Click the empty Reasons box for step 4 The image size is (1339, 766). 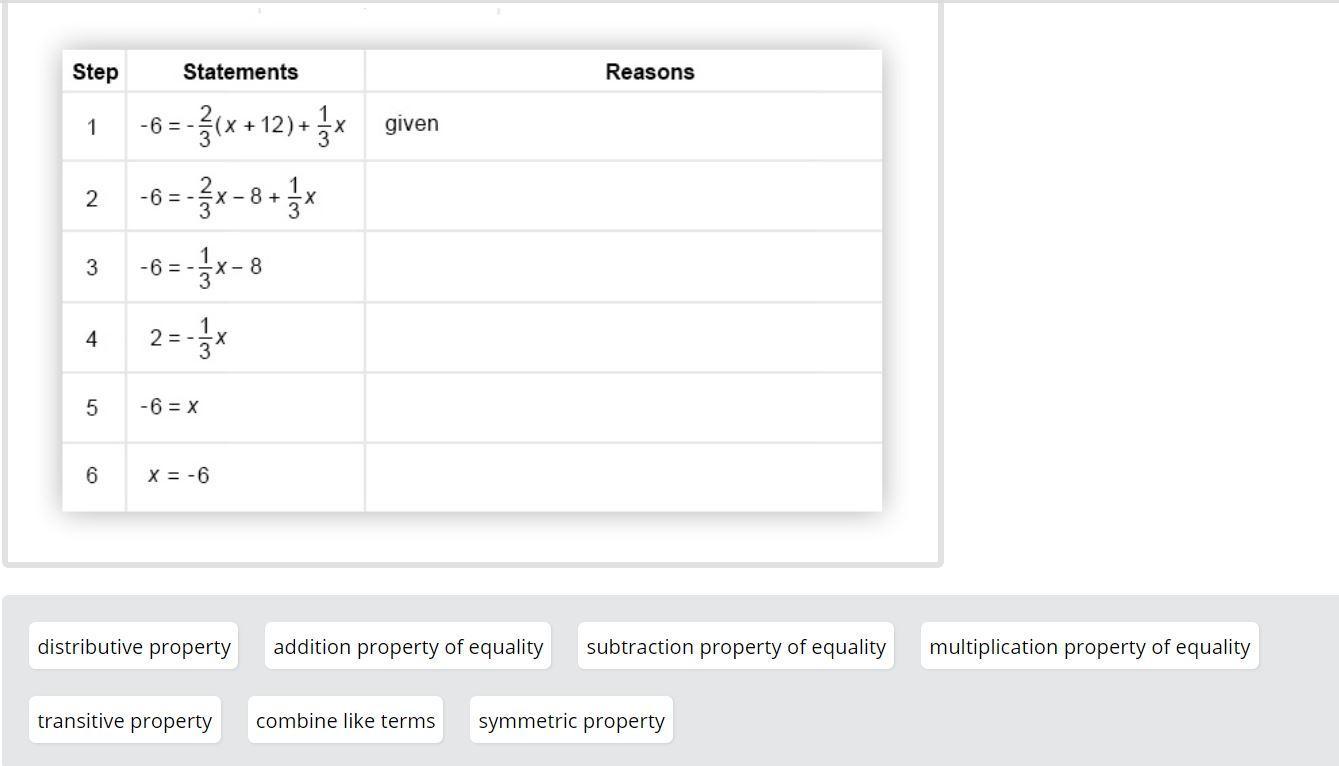click(623, 338)
